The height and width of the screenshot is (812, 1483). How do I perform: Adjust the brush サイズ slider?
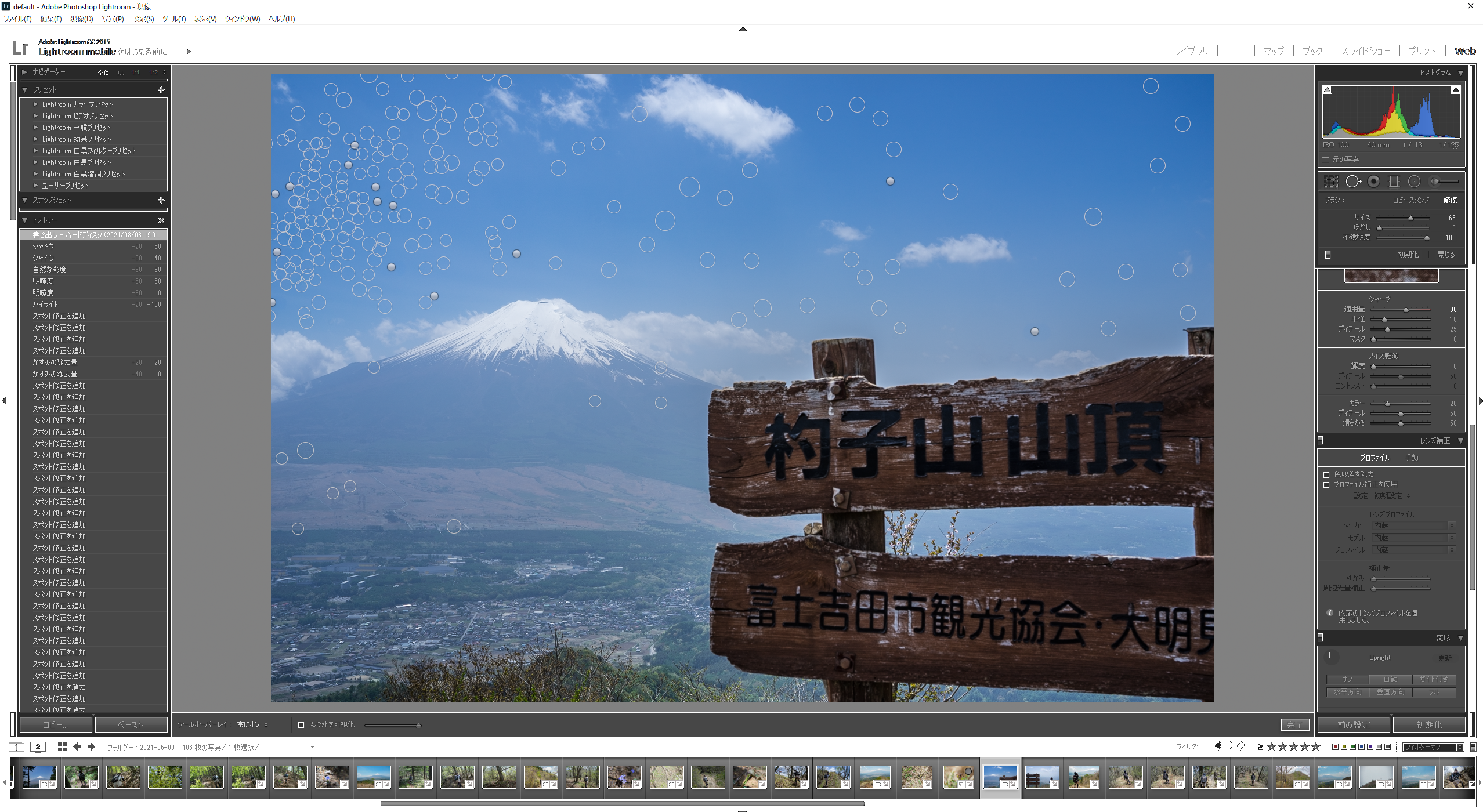pos(1410,218)
